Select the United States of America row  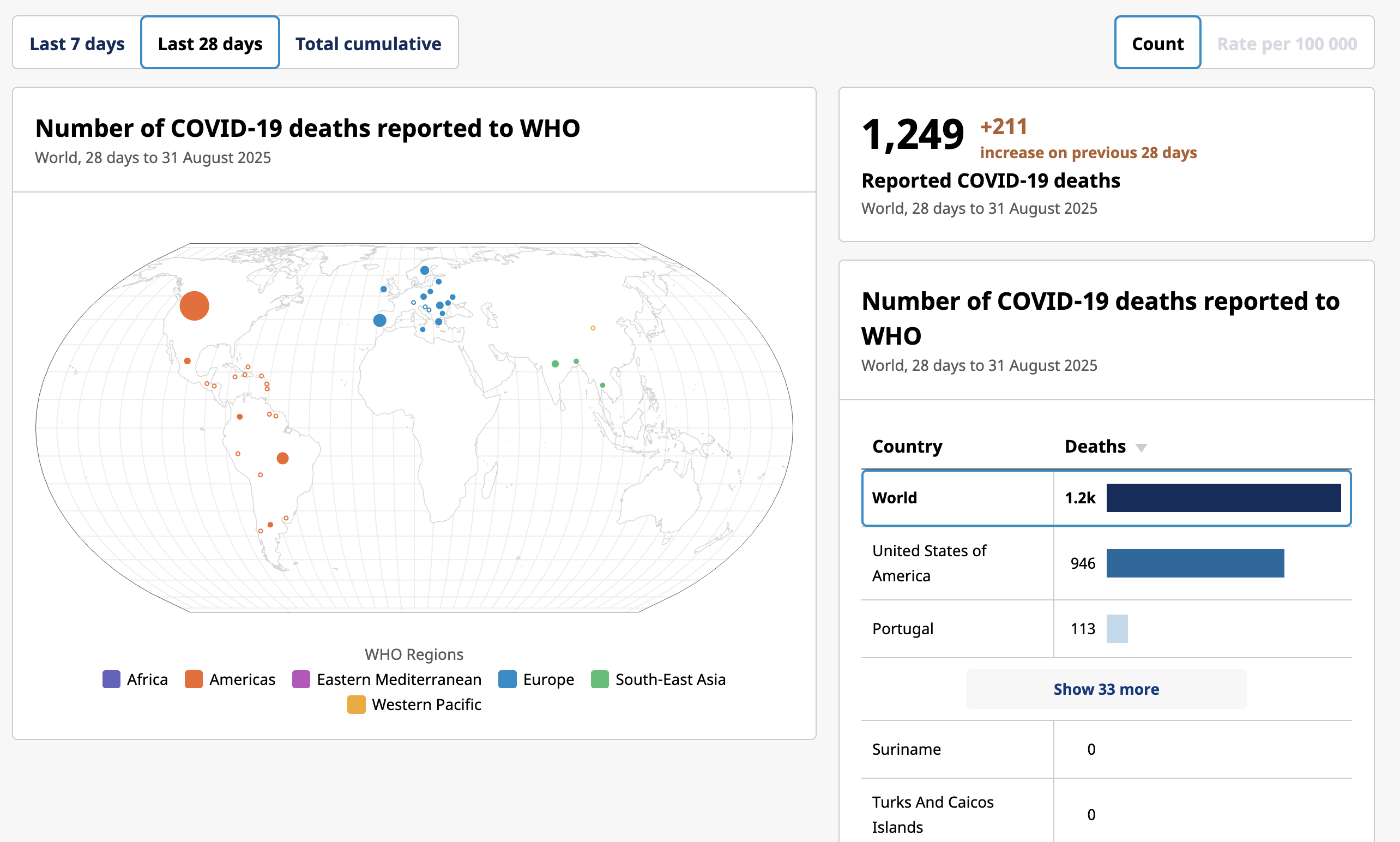point(1106,563)
